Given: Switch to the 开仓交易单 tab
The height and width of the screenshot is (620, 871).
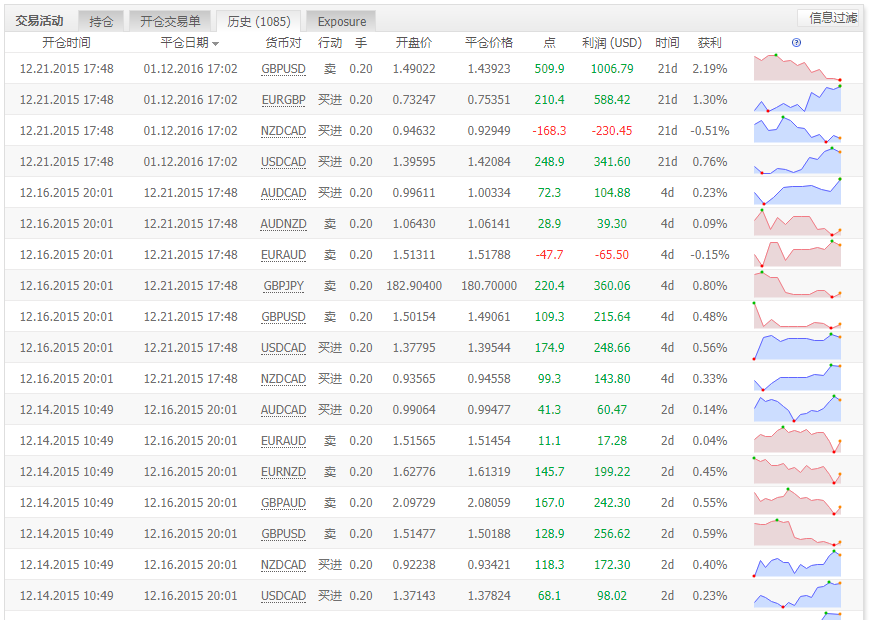Looking at the screenshot, I should tap(170, 21).
